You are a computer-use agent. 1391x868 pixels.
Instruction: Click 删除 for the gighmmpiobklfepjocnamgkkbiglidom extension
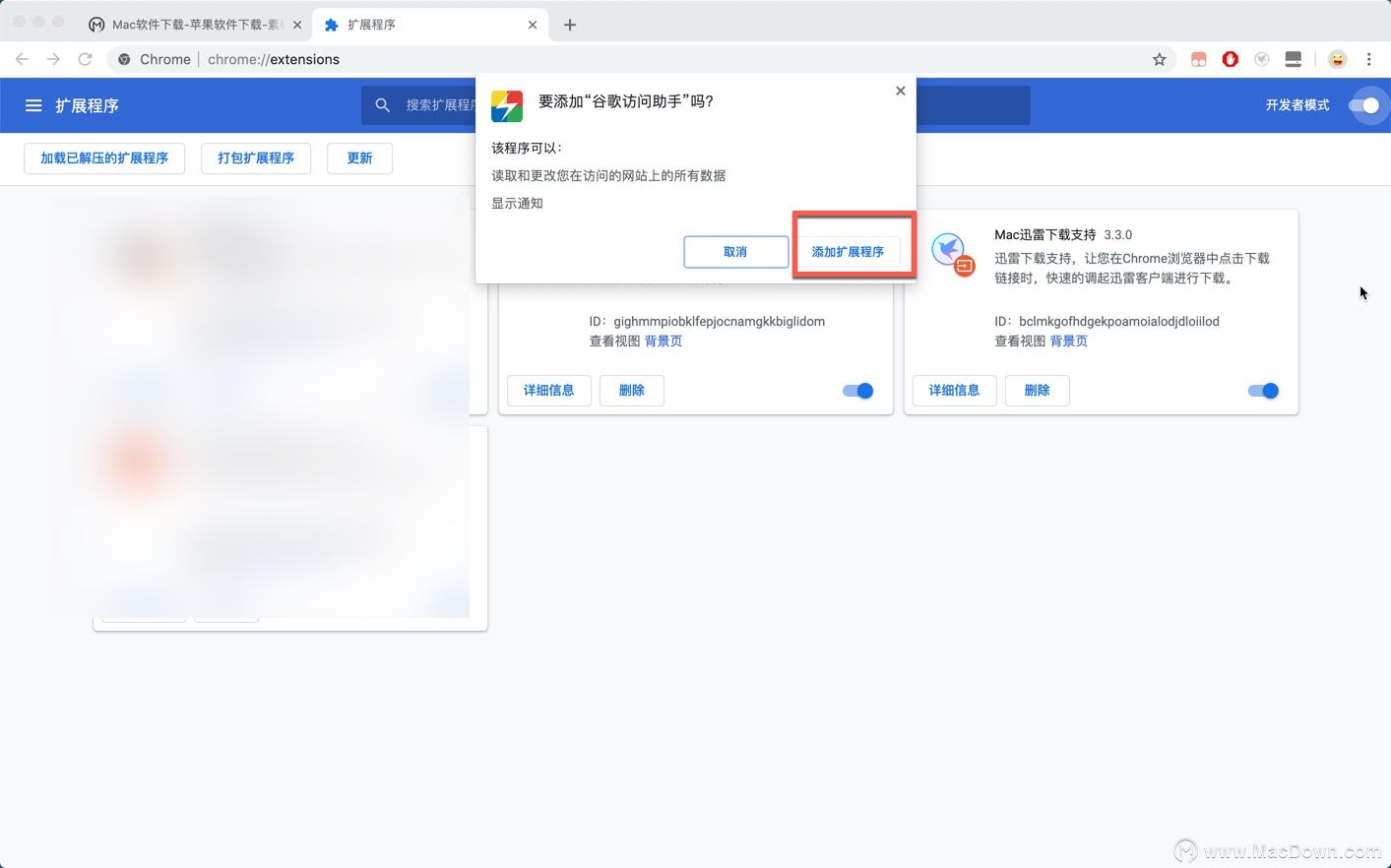[x=632, y=391]
